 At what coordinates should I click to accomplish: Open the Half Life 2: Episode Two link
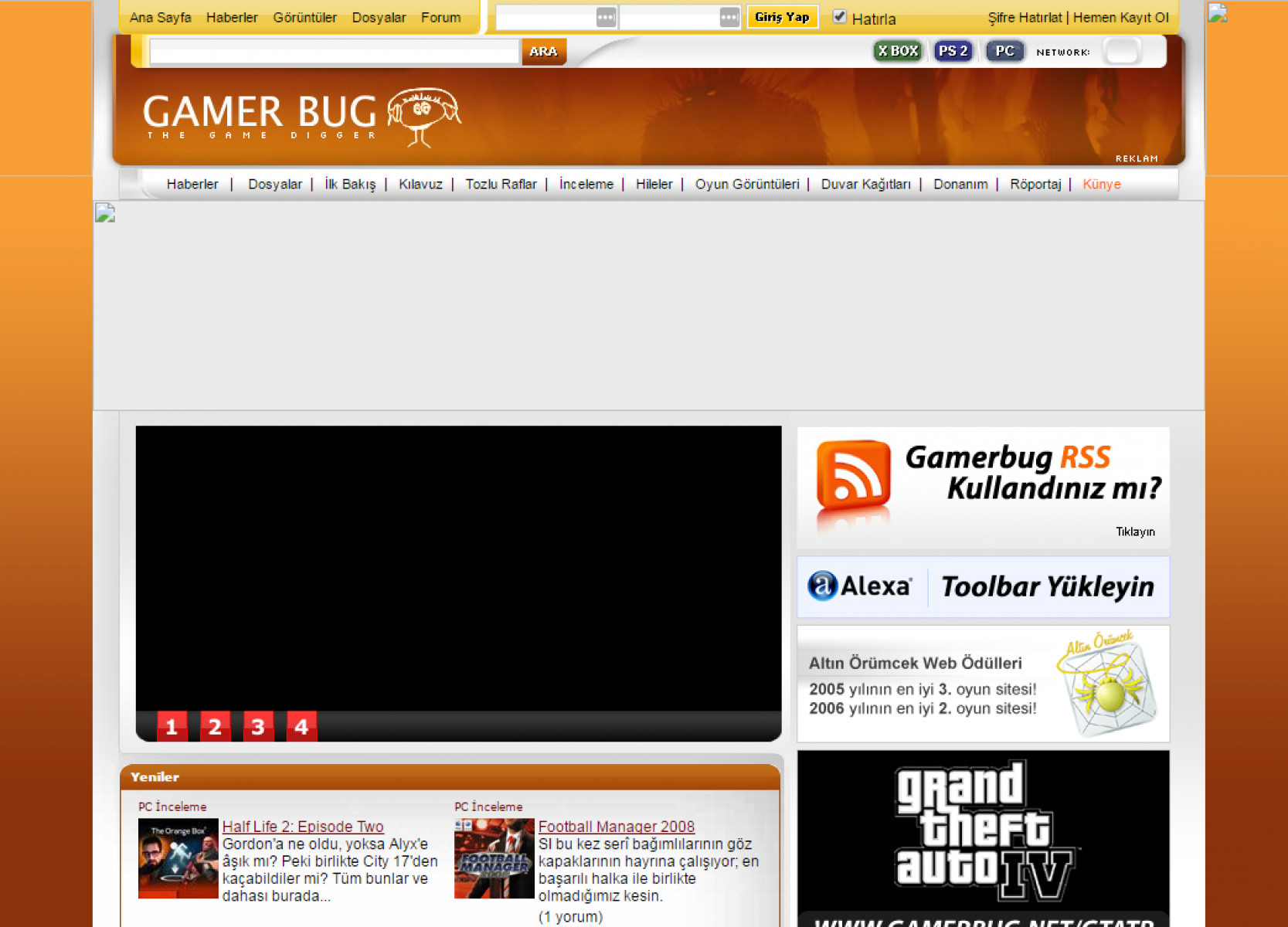click(x=303, y=827)
